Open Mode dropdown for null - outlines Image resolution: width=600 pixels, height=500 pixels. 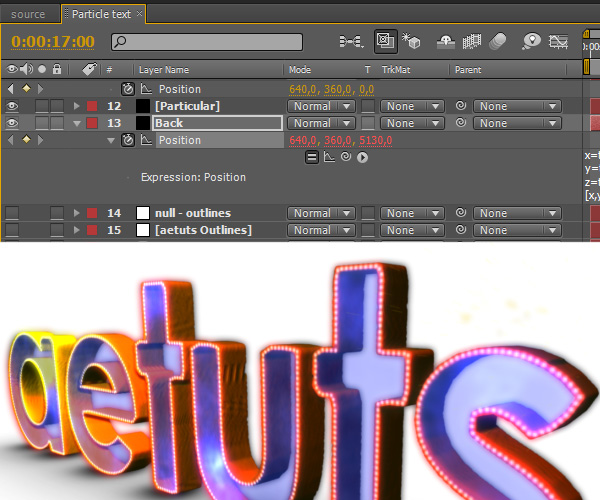tap(321, 213)
